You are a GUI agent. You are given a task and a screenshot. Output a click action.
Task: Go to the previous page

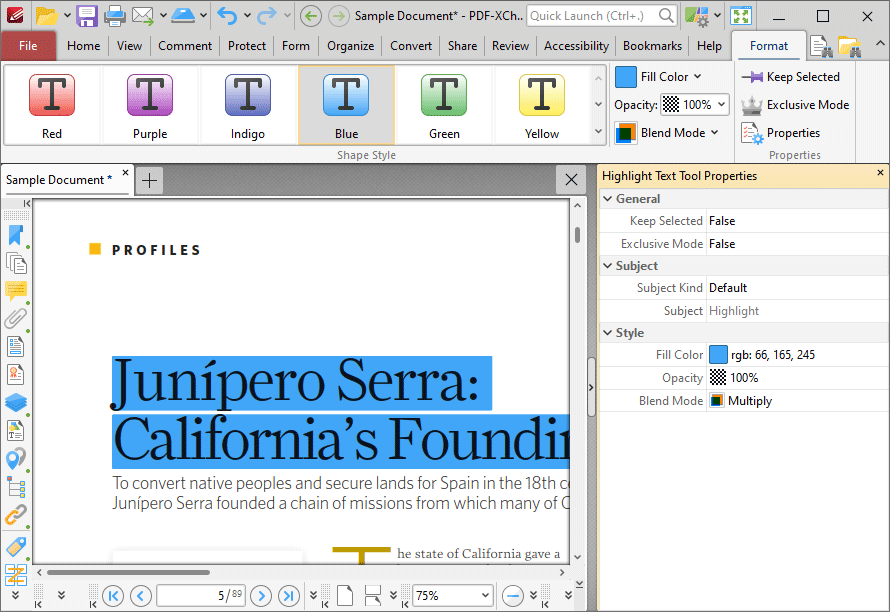point(140,596)
